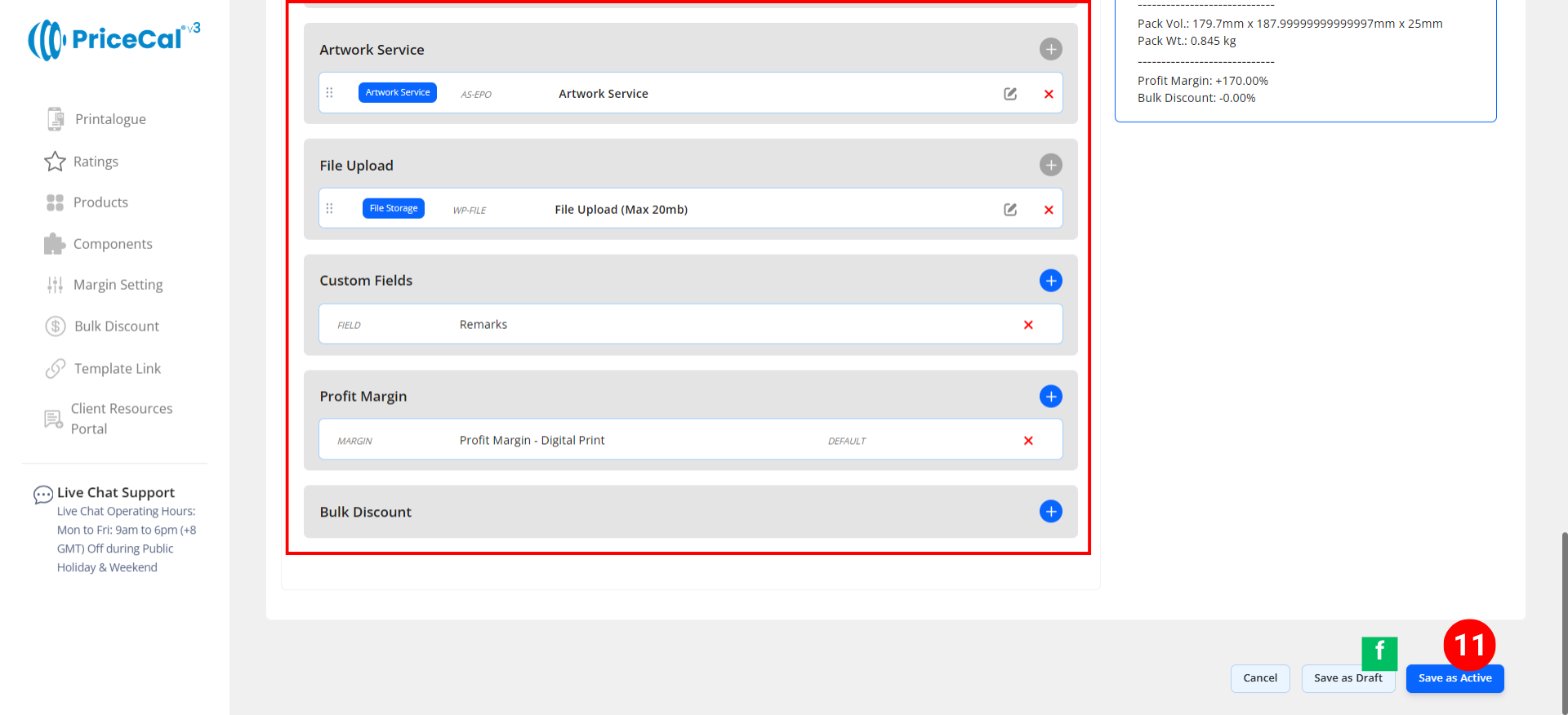Click the edit icon for Artwork Service row
This screenshot has width=1568, height=715.
click(1010, 94)
